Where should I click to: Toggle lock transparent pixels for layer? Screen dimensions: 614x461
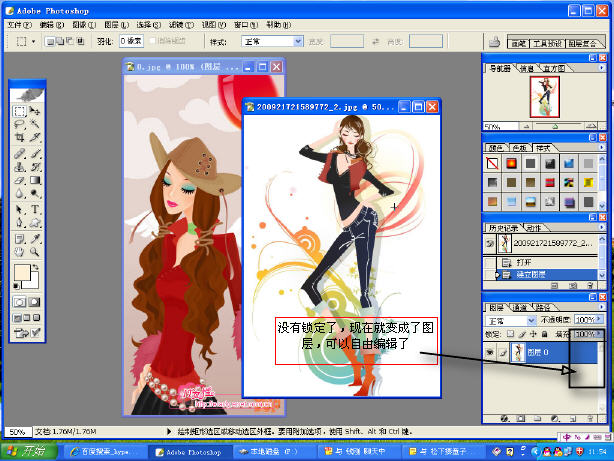click(510, 334)
